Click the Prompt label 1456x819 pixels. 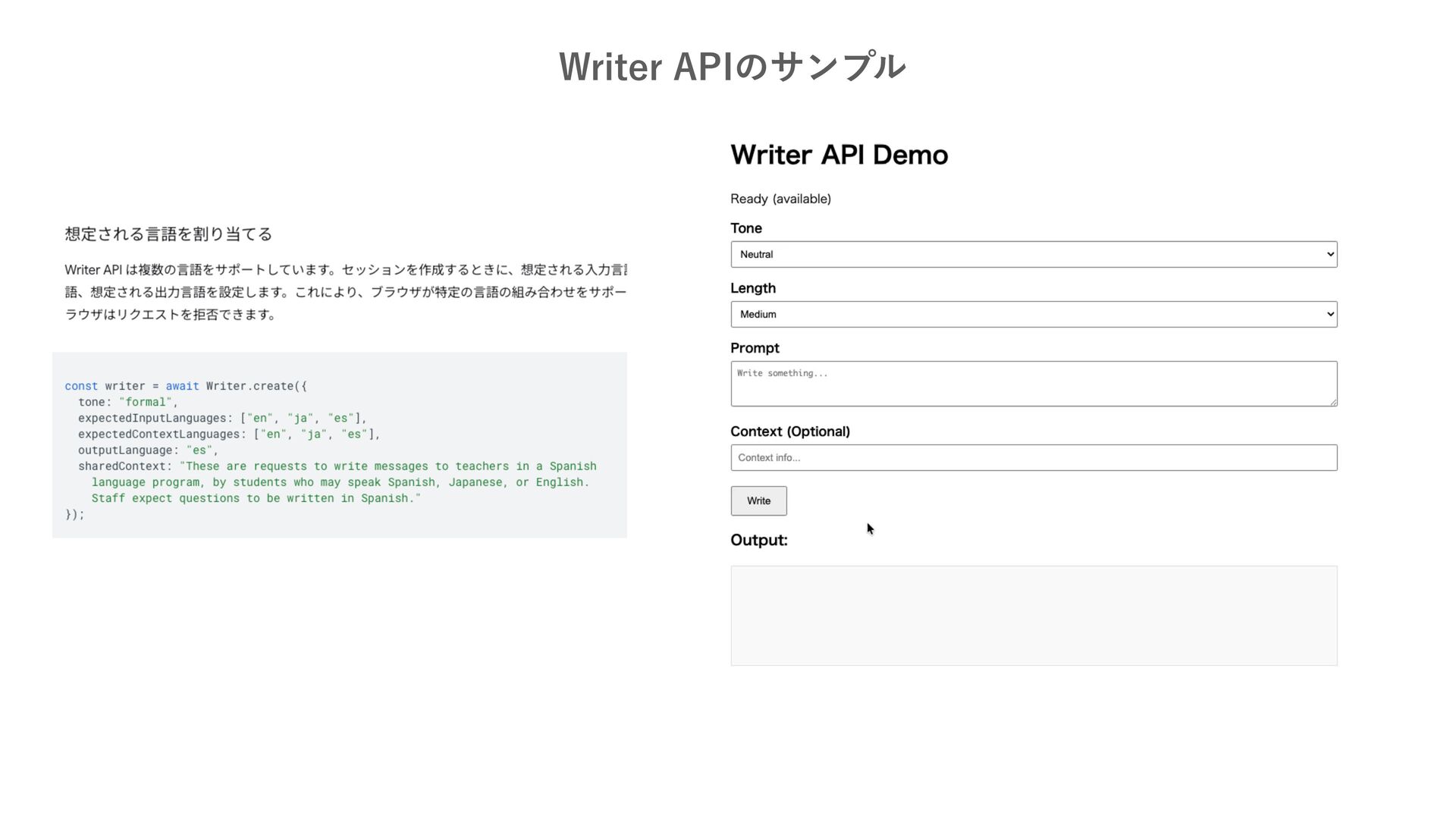pos(755,348)
